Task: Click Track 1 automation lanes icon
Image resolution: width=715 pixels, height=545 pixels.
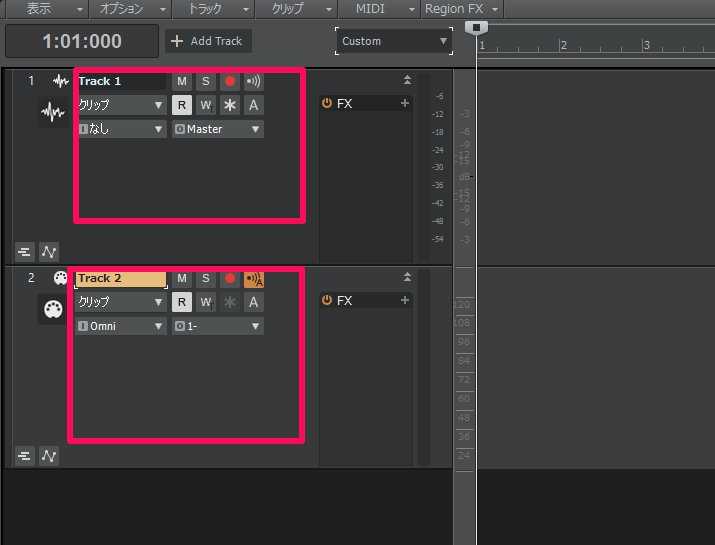Action: (48, 251)
